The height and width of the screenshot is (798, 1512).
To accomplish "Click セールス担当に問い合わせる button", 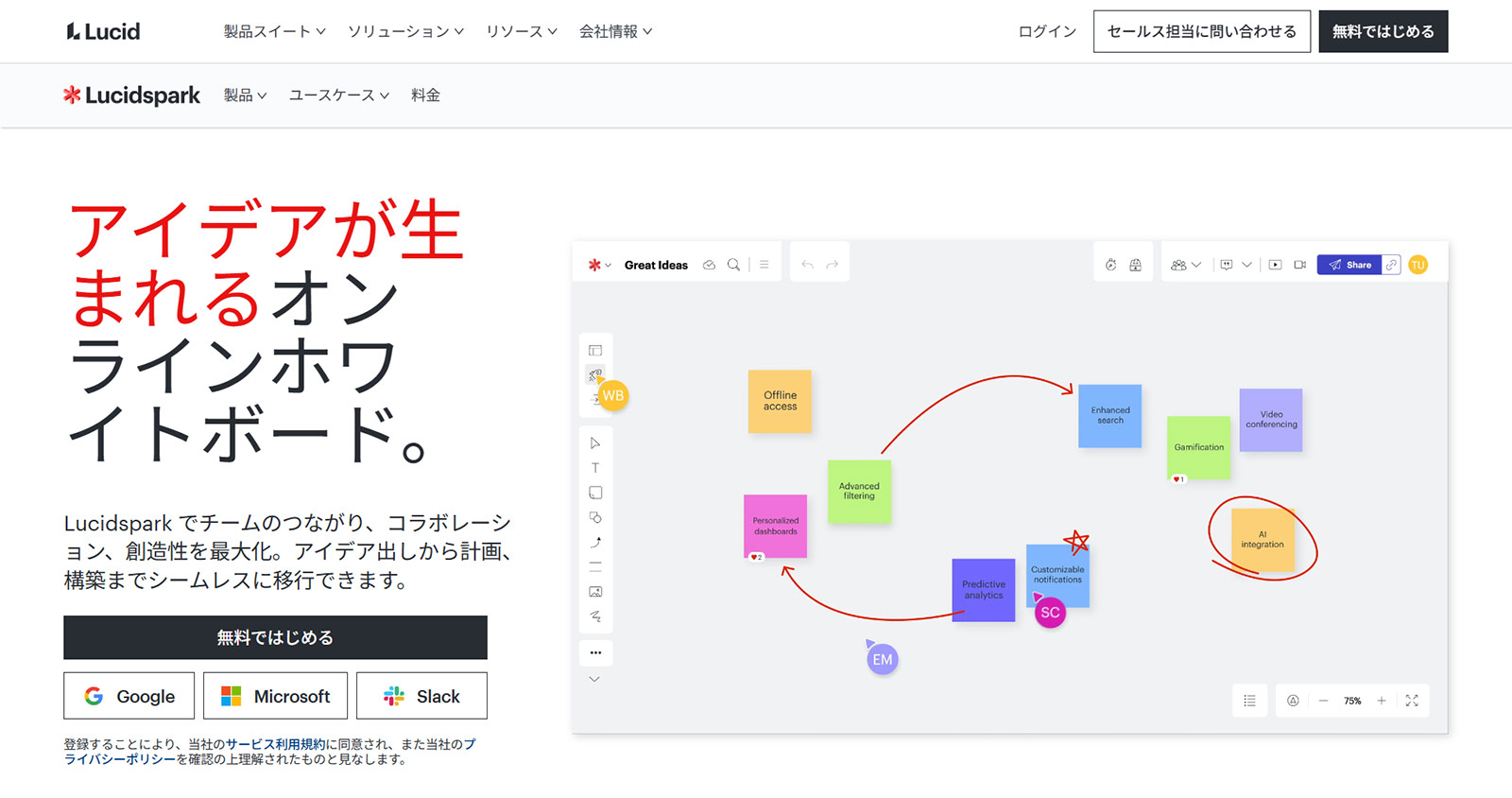I will pos(1202,31).
